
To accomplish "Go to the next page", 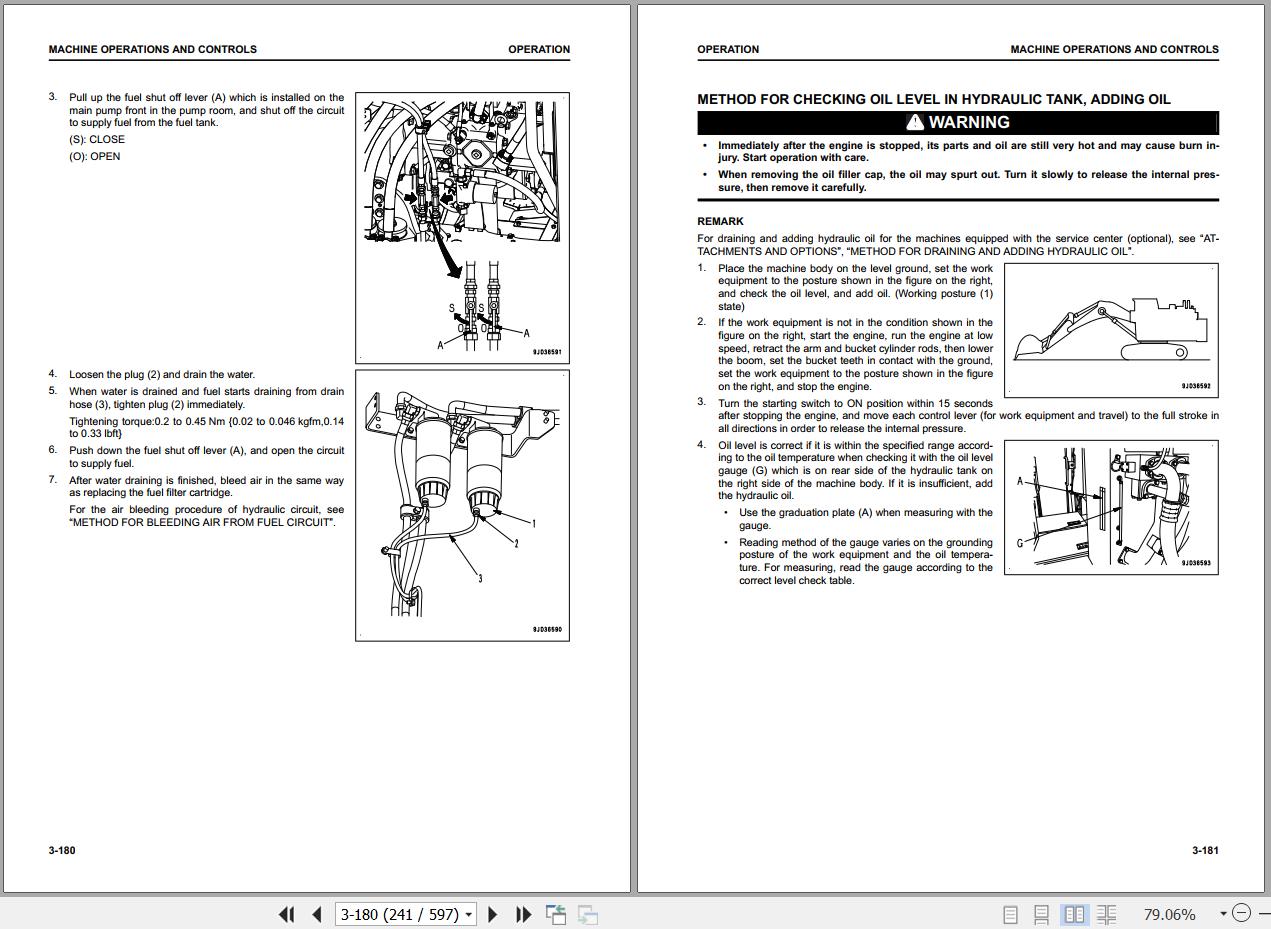I will (x=493, y=914).
